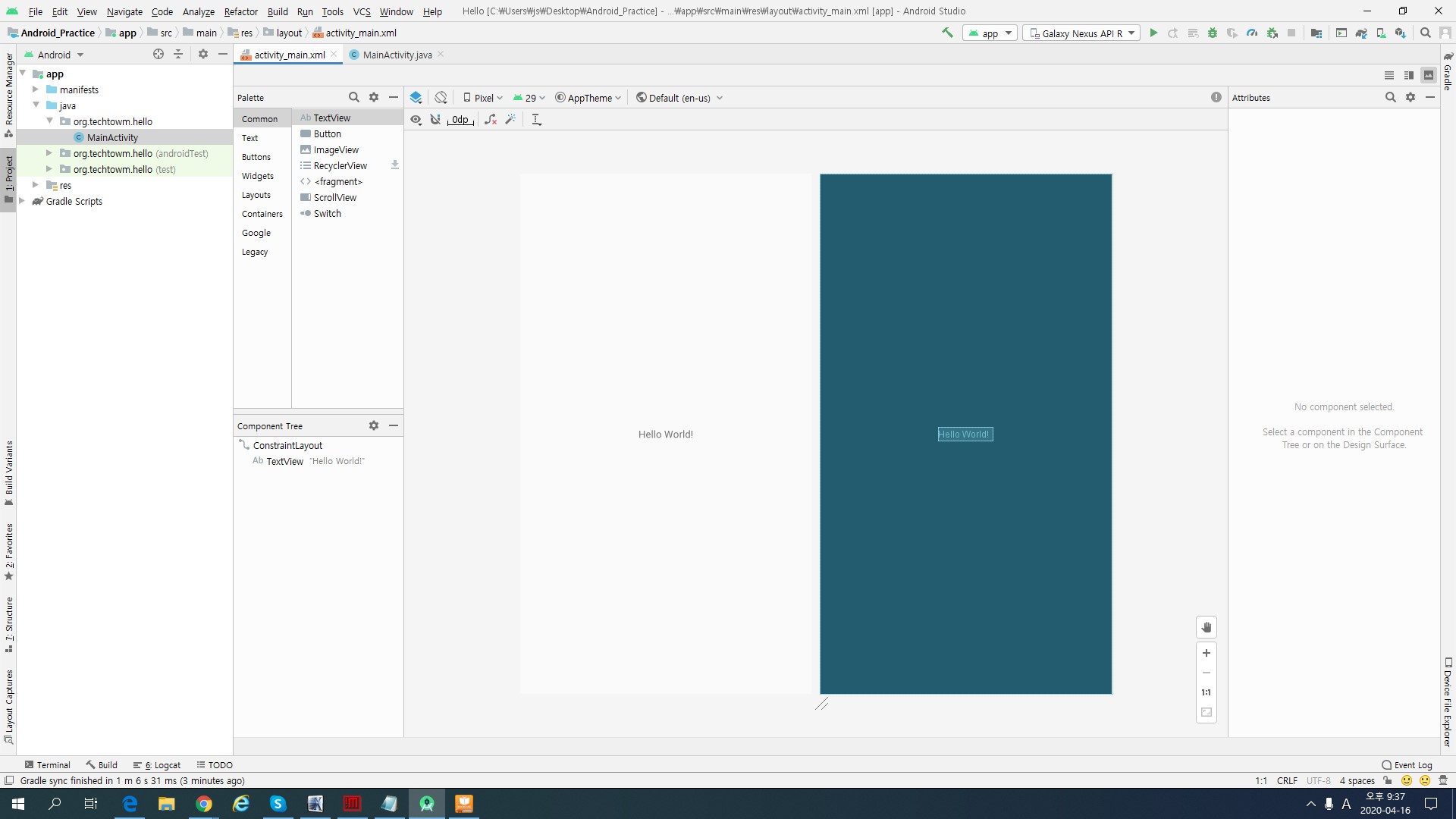The image size is (1456, 819).
Task: Select the Pan hand tool
Action: tap(1207, 627)
